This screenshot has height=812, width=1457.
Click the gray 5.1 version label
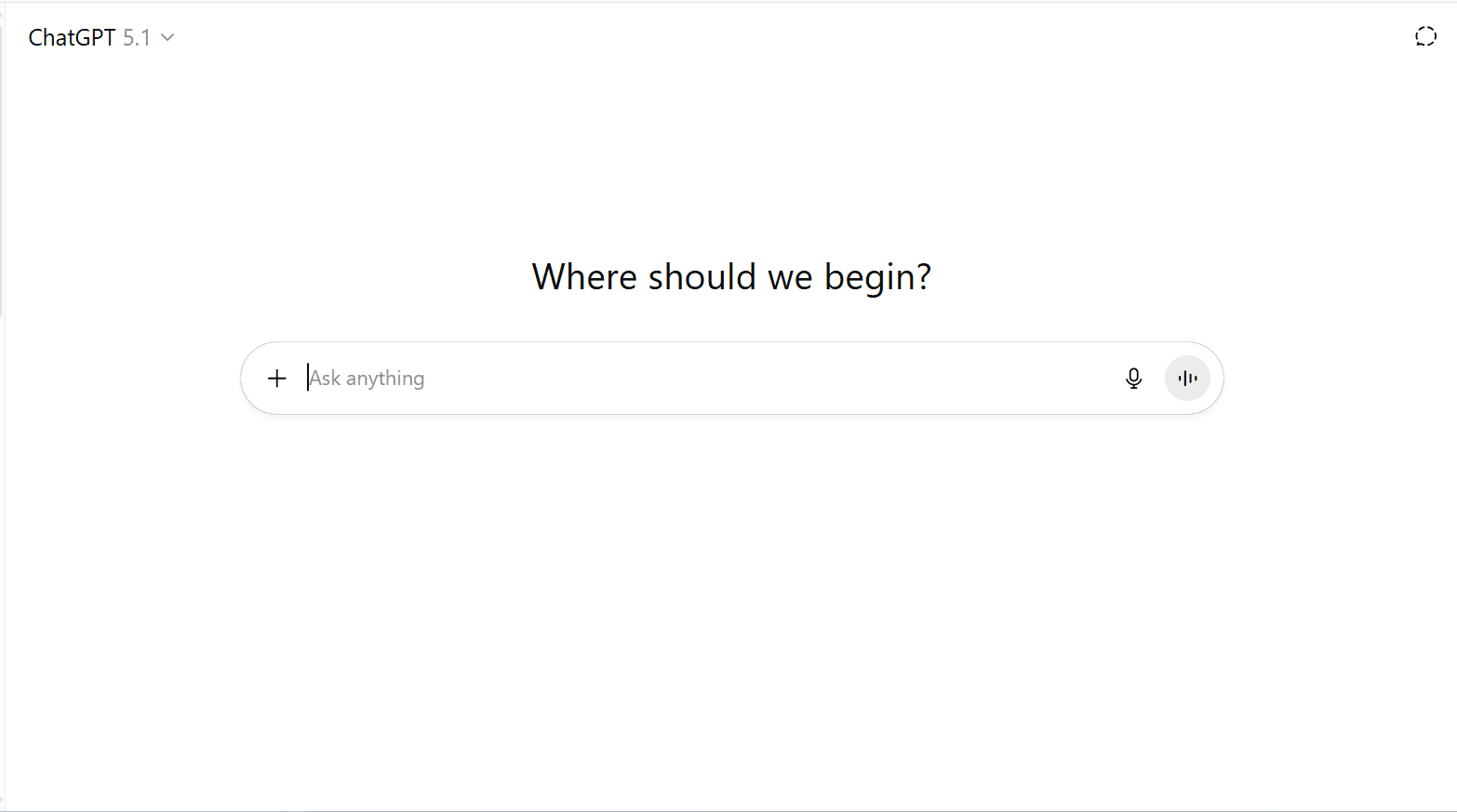(137, 37)
